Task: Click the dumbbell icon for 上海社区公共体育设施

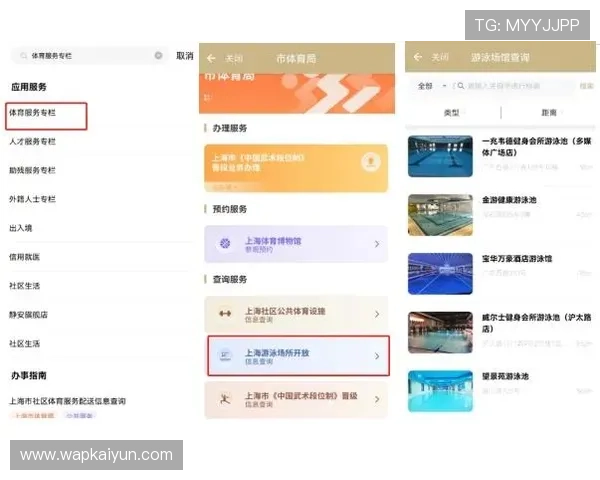Action: (x=225, y=314)
